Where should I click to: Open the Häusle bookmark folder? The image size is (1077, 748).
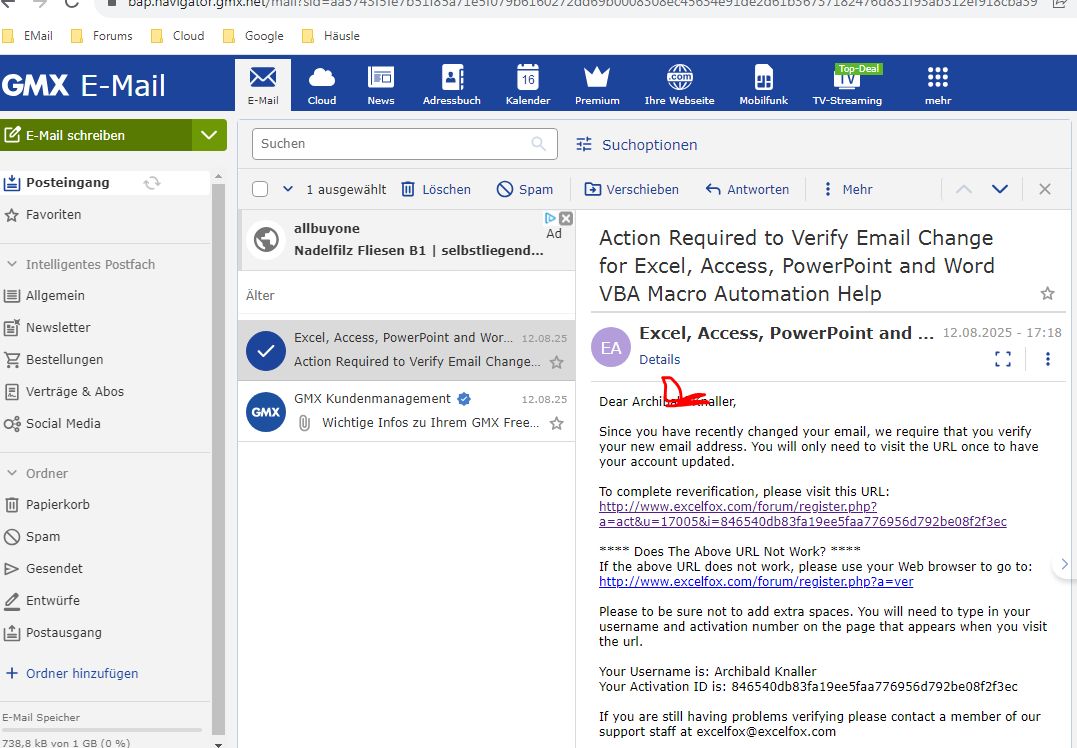(331, 36)
